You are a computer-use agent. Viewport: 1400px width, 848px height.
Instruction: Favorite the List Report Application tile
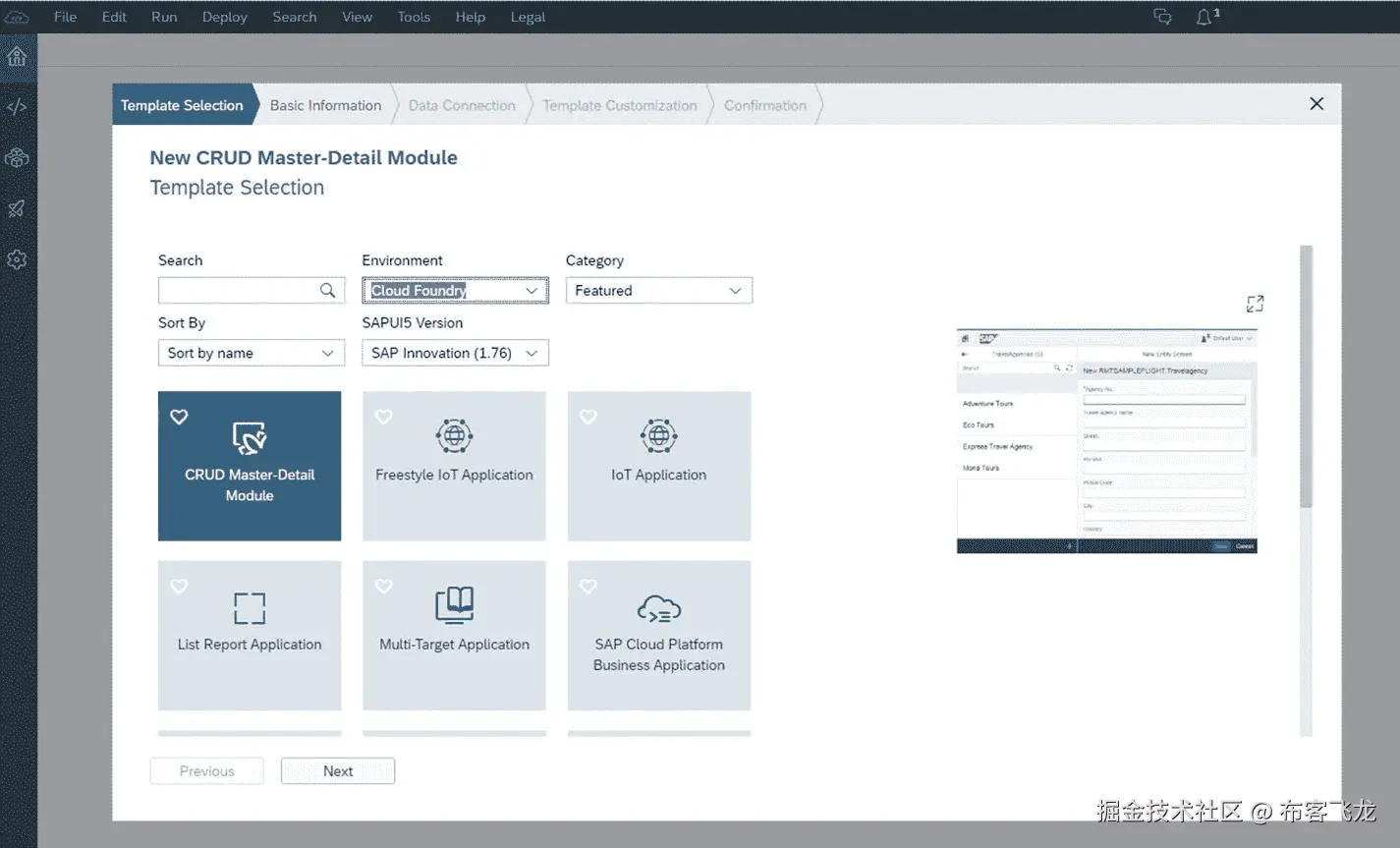click(x=179, y=587)
